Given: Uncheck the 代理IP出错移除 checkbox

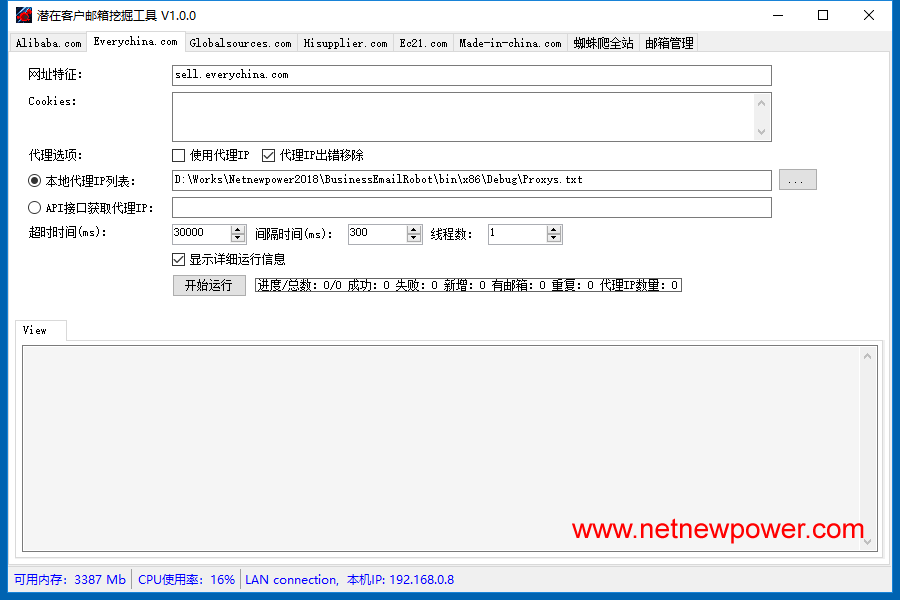Looking at the screenshot, I should tap(268, 156).
